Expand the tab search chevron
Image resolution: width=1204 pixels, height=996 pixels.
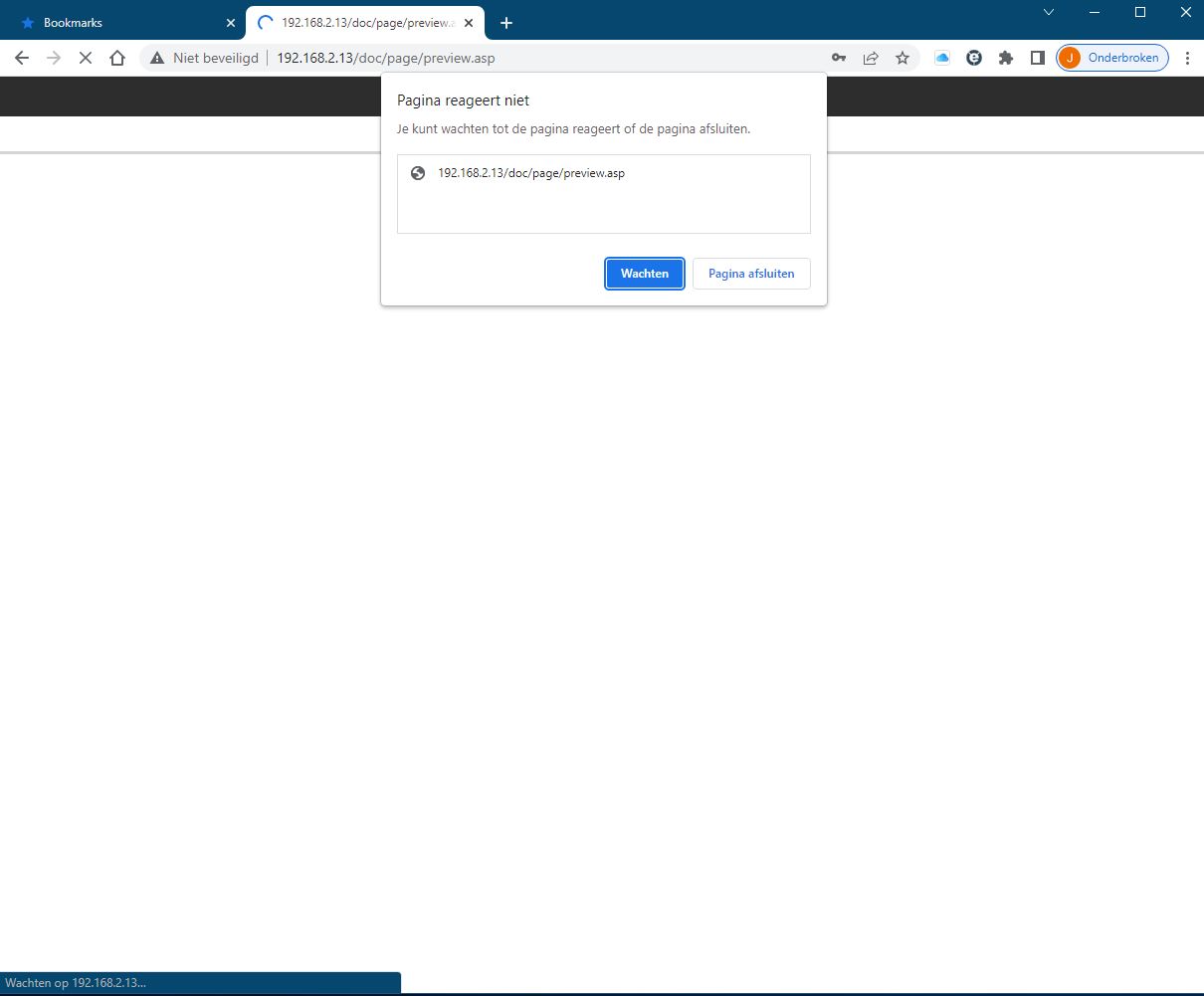point(1048,12)
